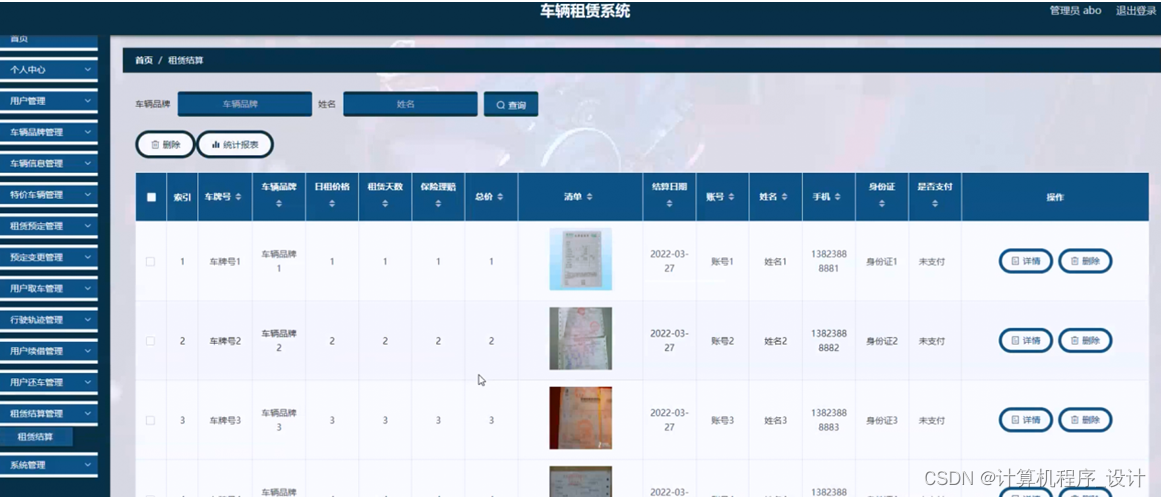Sort by 总价 column sort arrows
The width and height of the screenshot is (1161, 497).
tap(500, 198)
